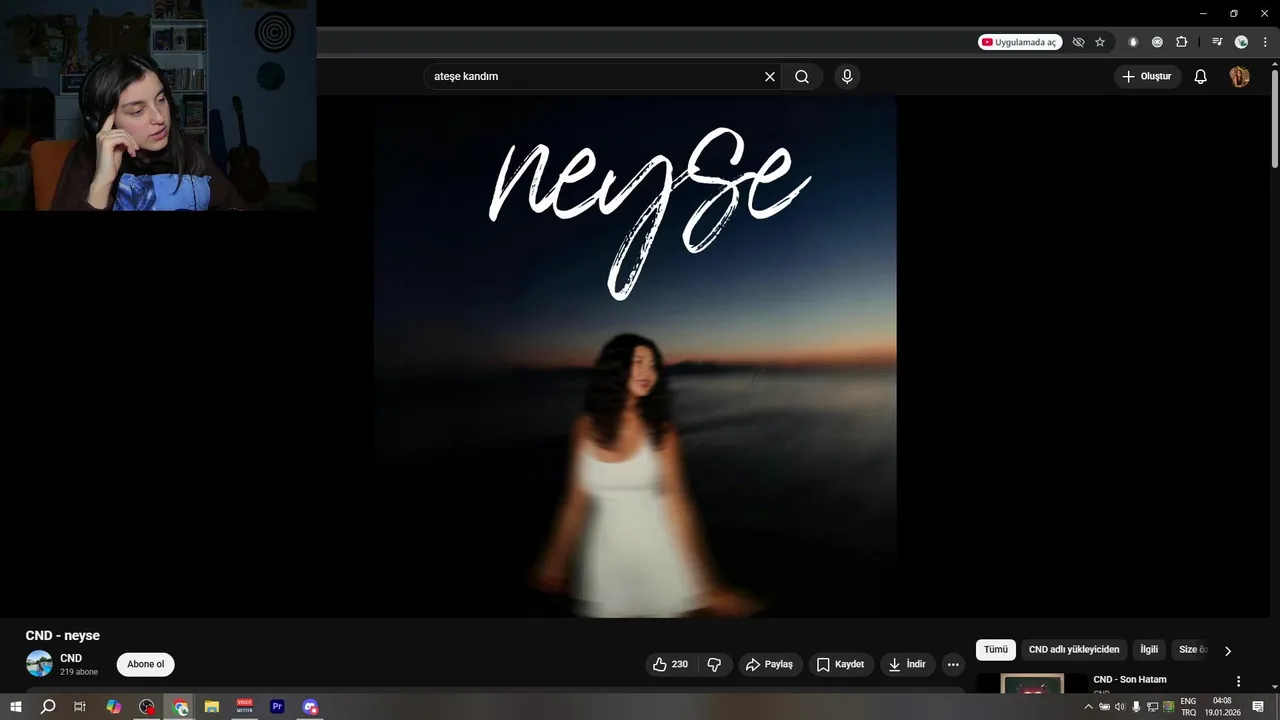Select the CND adlı yükleyiciden chip

coord(1074,650)
